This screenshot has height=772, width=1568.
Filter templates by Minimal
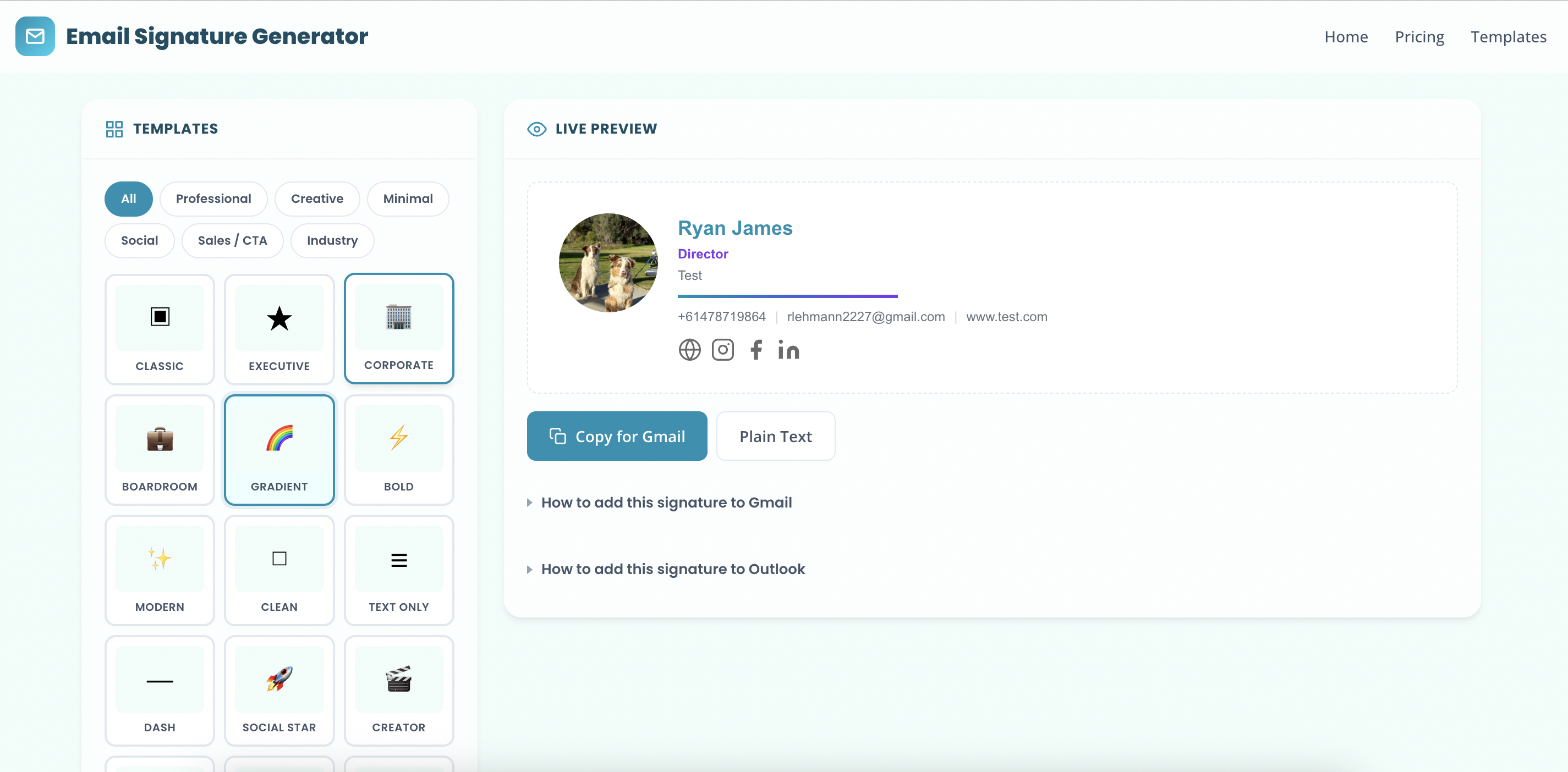pos(408,199)
